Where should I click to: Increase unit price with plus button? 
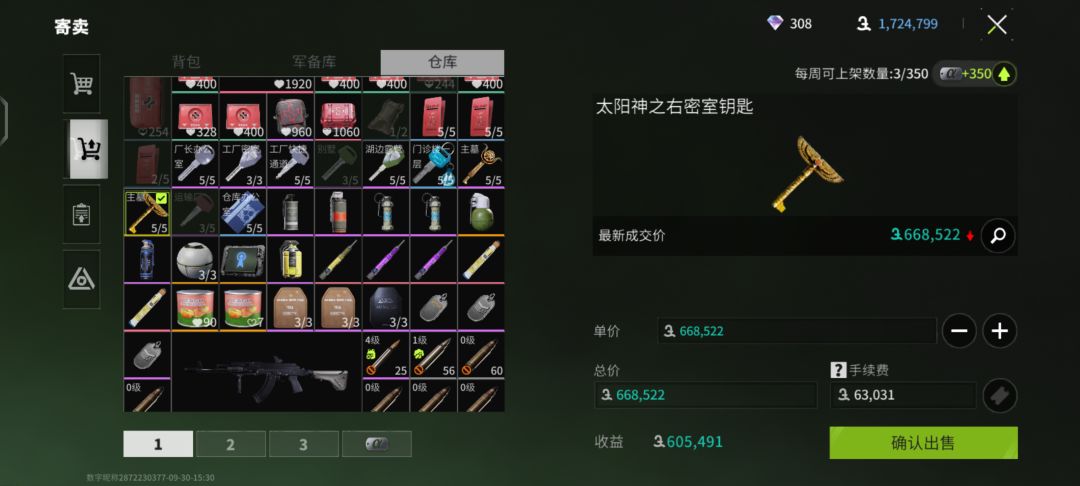coord(999,331)
